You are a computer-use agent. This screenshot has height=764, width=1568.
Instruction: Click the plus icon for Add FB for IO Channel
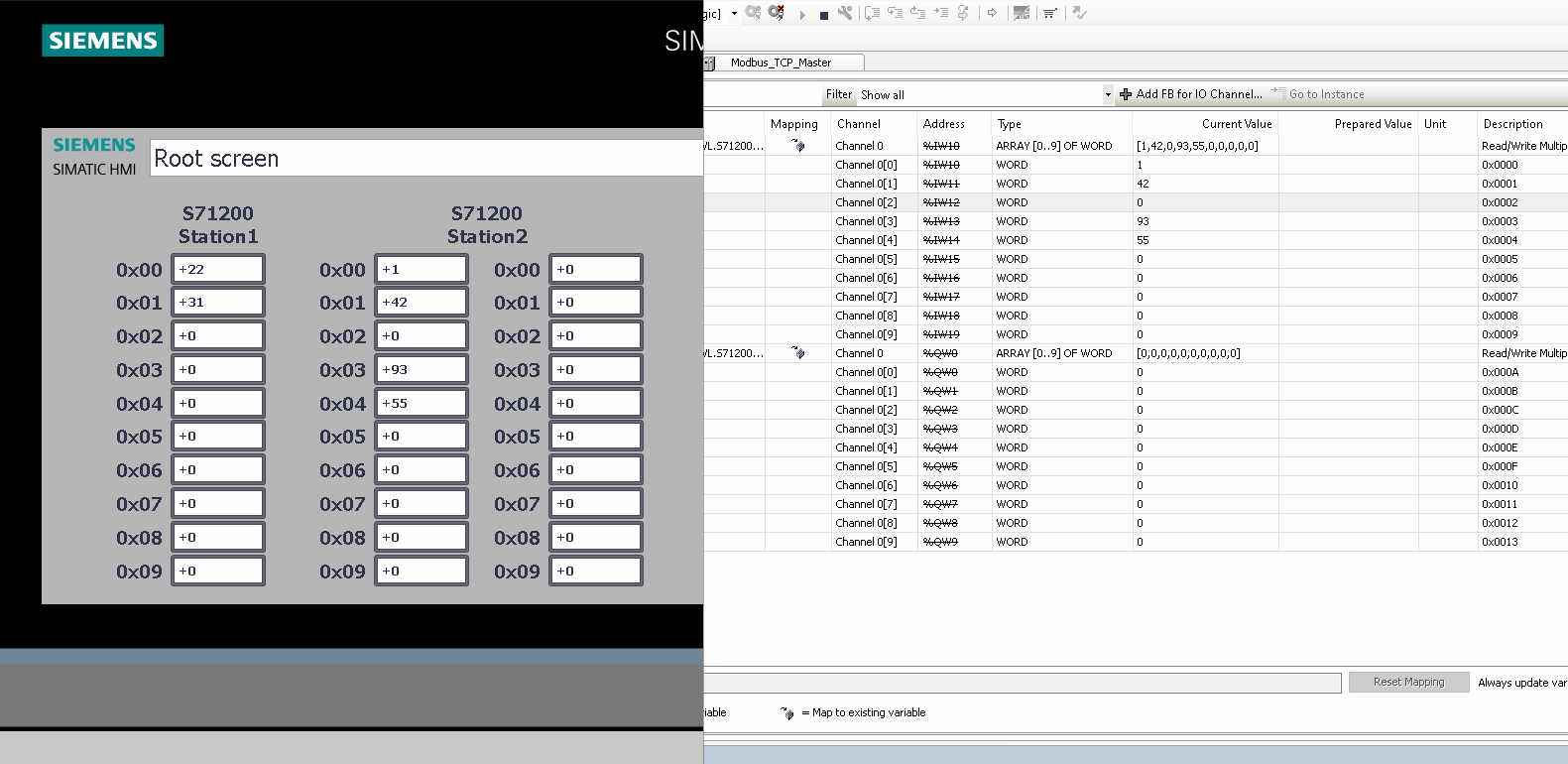[x=1126, y=94]
